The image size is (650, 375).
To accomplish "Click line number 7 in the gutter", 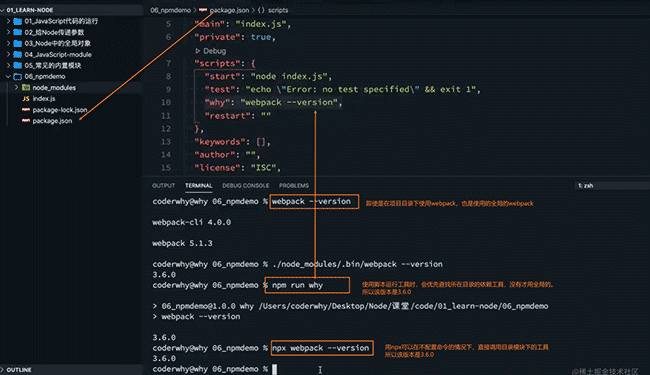I will pos(168,63).
